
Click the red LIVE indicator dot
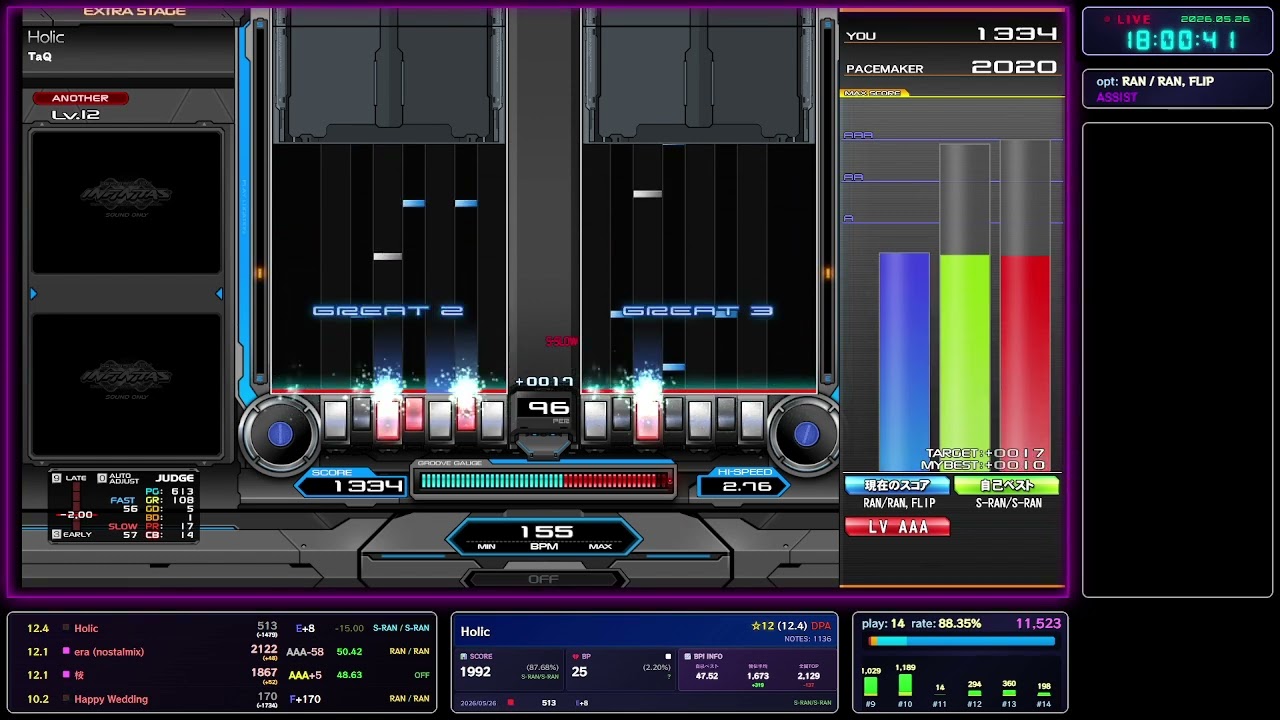[x=1107, y=19]
